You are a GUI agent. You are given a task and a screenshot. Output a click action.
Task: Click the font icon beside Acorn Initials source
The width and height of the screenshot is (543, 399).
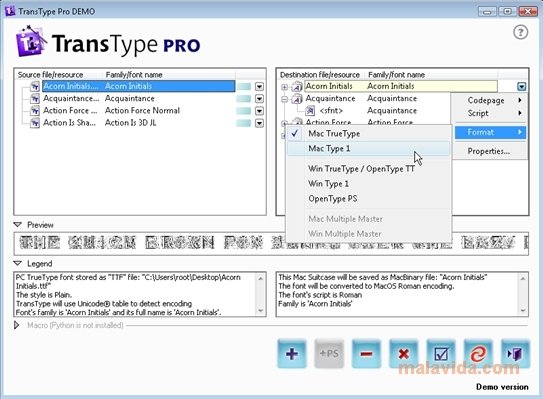(x=35, y=86)
